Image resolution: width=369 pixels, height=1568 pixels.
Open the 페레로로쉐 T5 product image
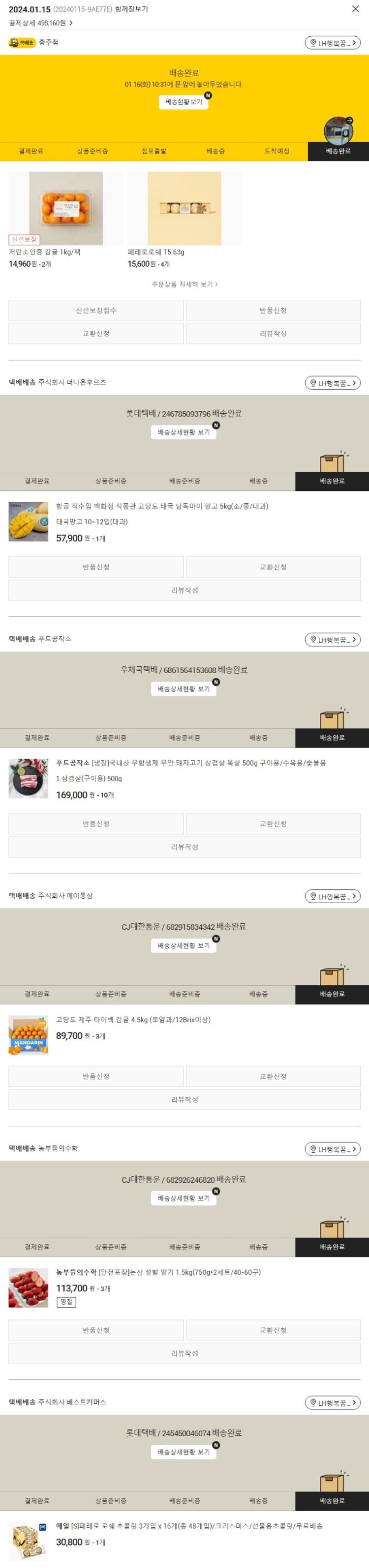(185, 208)
